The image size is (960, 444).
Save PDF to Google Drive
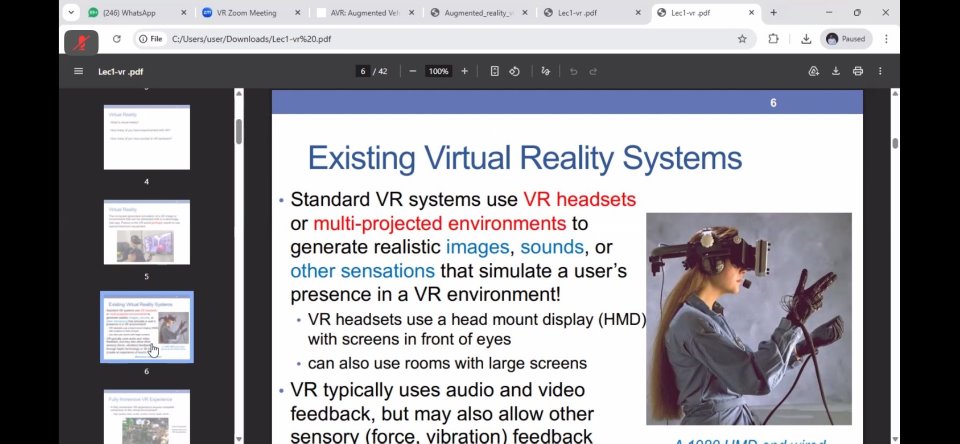click(x=813, y=71)
